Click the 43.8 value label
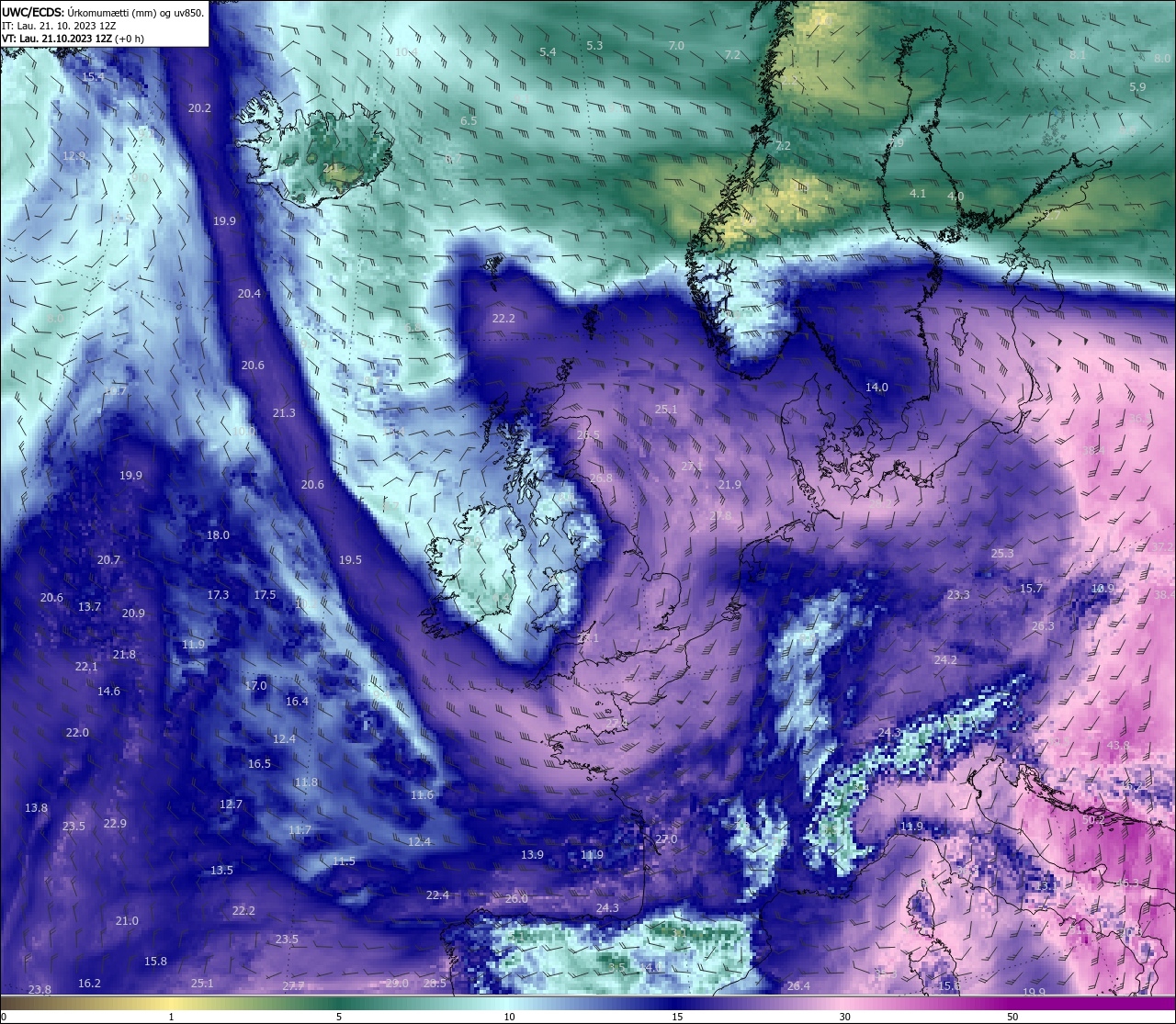Image resolution: width=1176 pixels, height=1024 pixels. click(x=1118, y=745)
